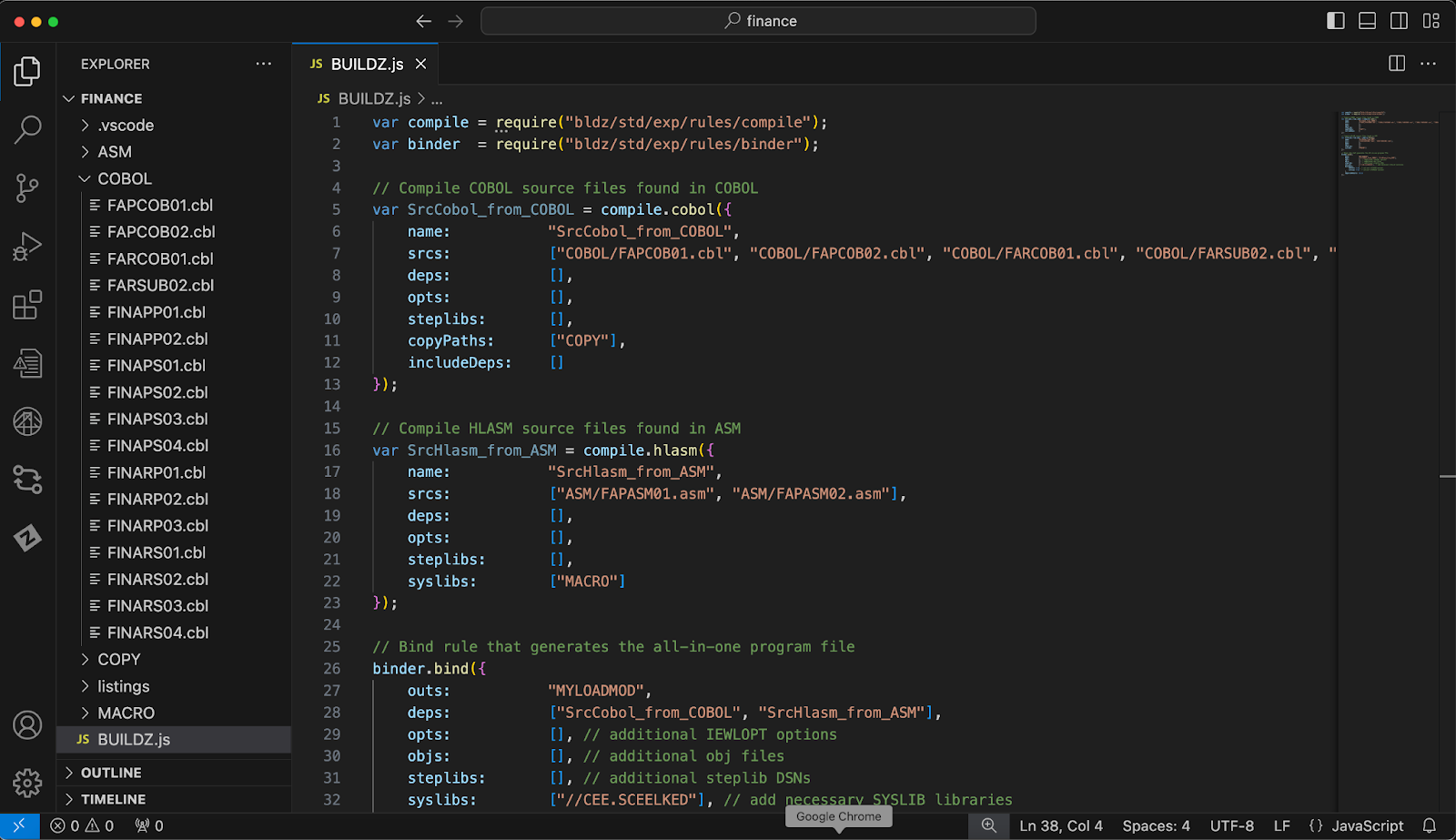Click the split editor right icon
Image resolution: width=1456 pixels, height=840 pixels.
[1397, 64]
